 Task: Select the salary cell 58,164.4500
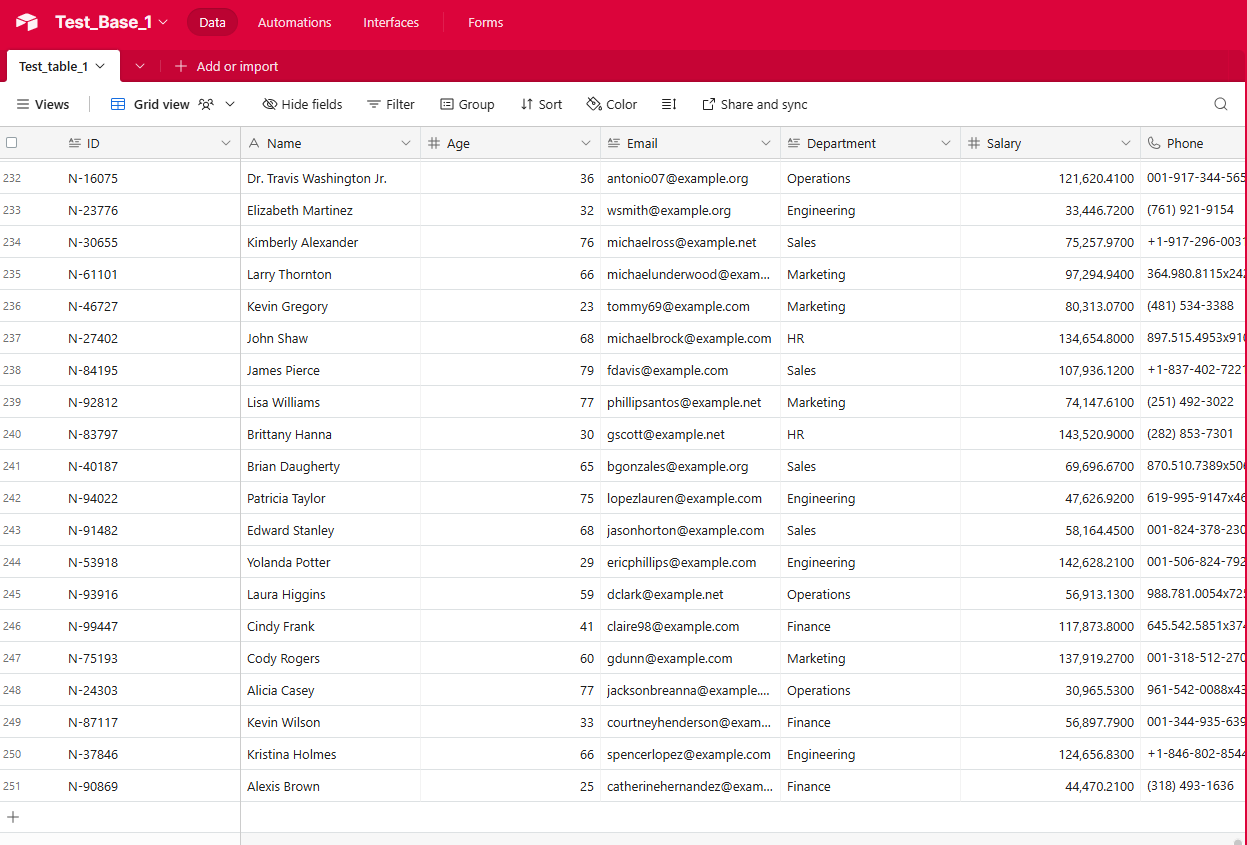point(1050,530)
